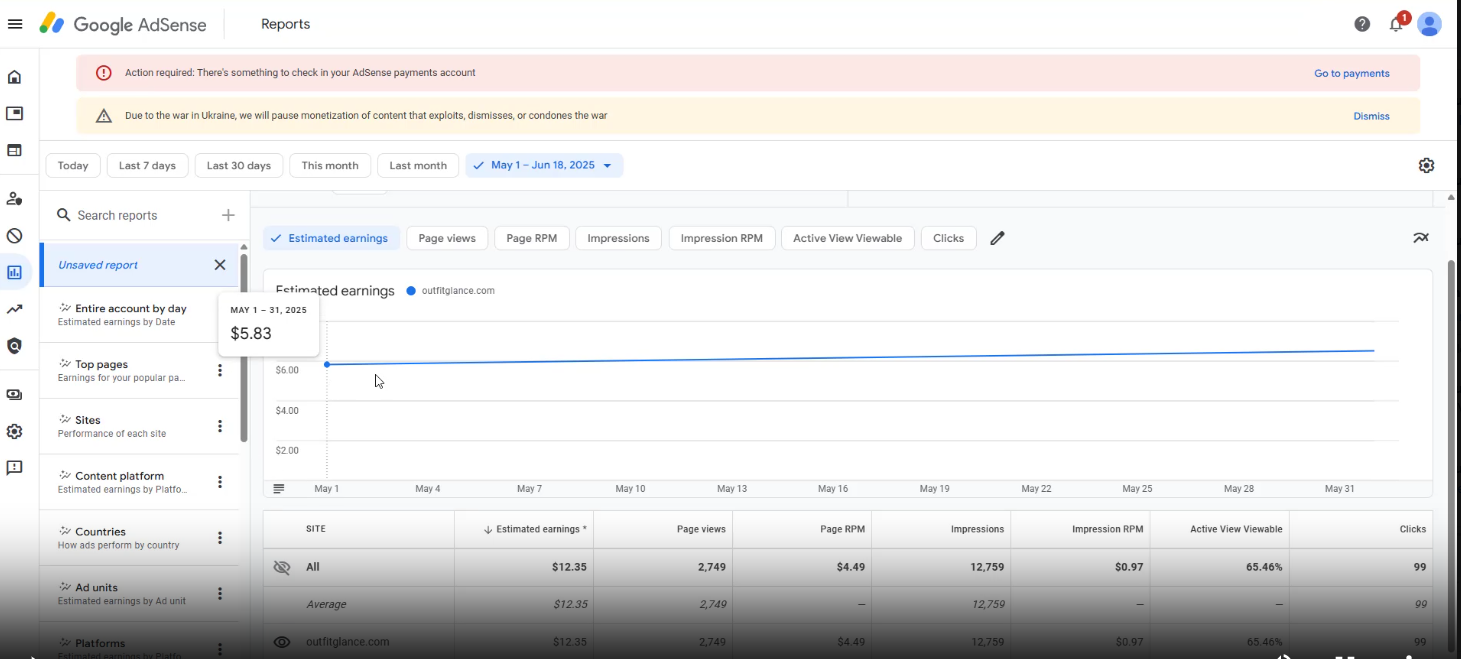Screen dimensions: 1461x659
Task: Toggle the Impression RPM metric chip
Action: 722,238
